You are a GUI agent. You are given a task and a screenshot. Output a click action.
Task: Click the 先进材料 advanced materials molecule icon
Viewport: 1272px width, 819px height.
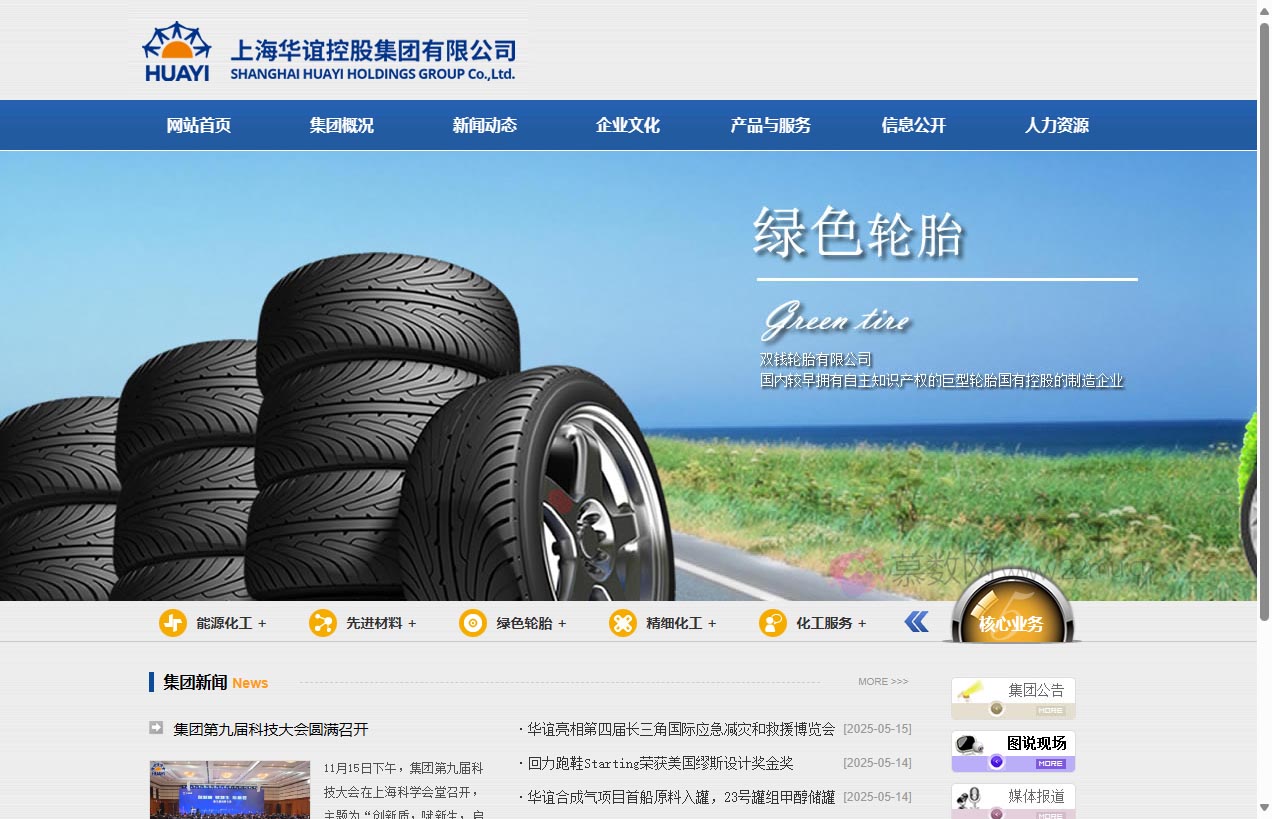322,622
